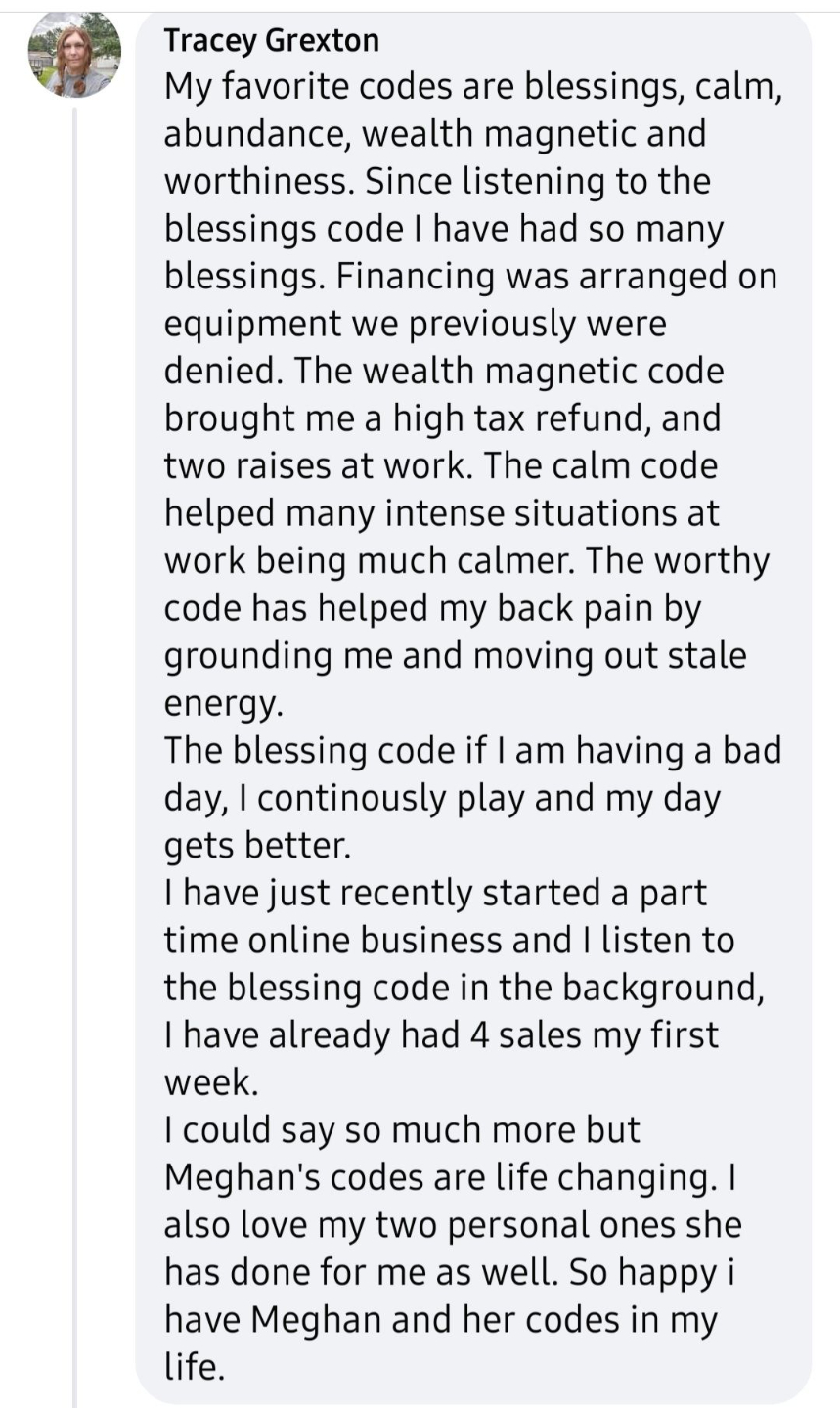This screenshot has height=1408, width=840.
Task: Click the phrase "So happy i"
Action: [x=644, y=1273]
